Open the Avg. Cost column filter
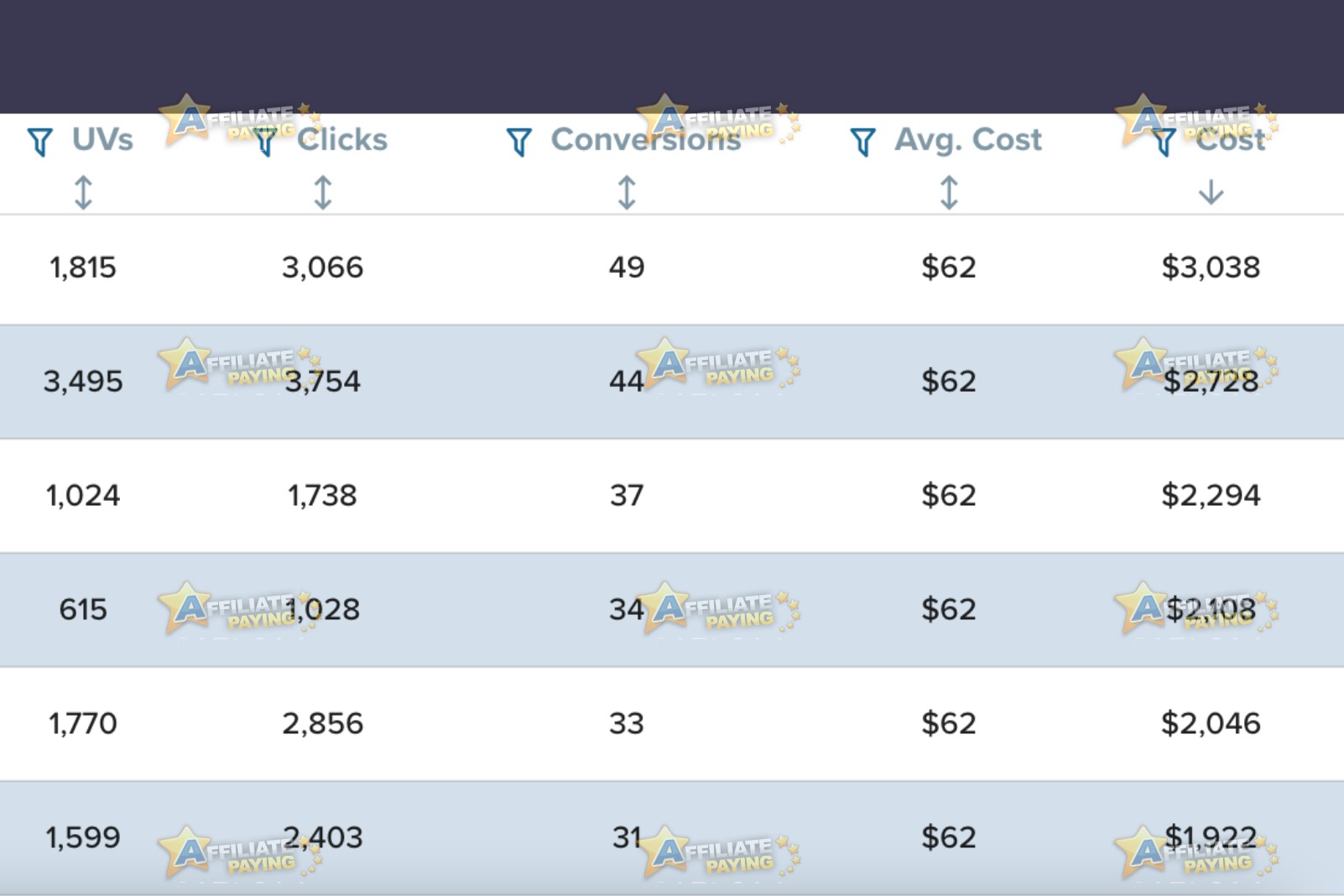Viewport: 1344px width, 896px height. [862, 142]
